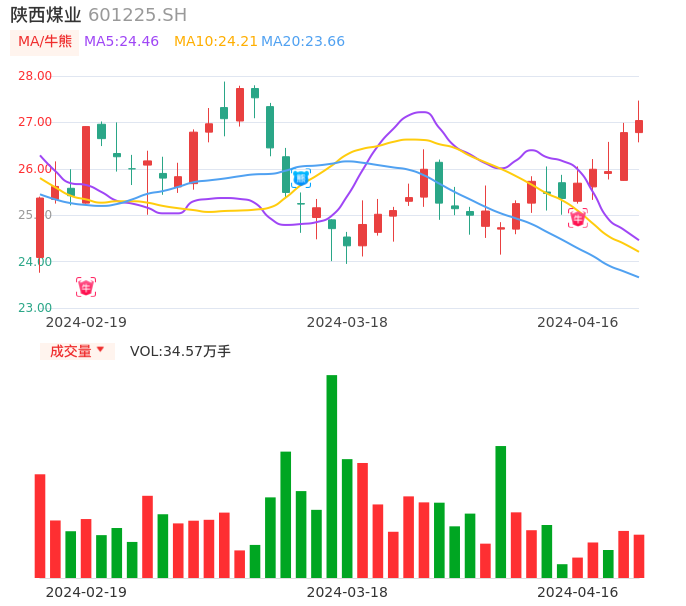Click the 陕西煤业 stock name title
The height and width of the screenshot is (606, 686).
click(x=46, y=15)
